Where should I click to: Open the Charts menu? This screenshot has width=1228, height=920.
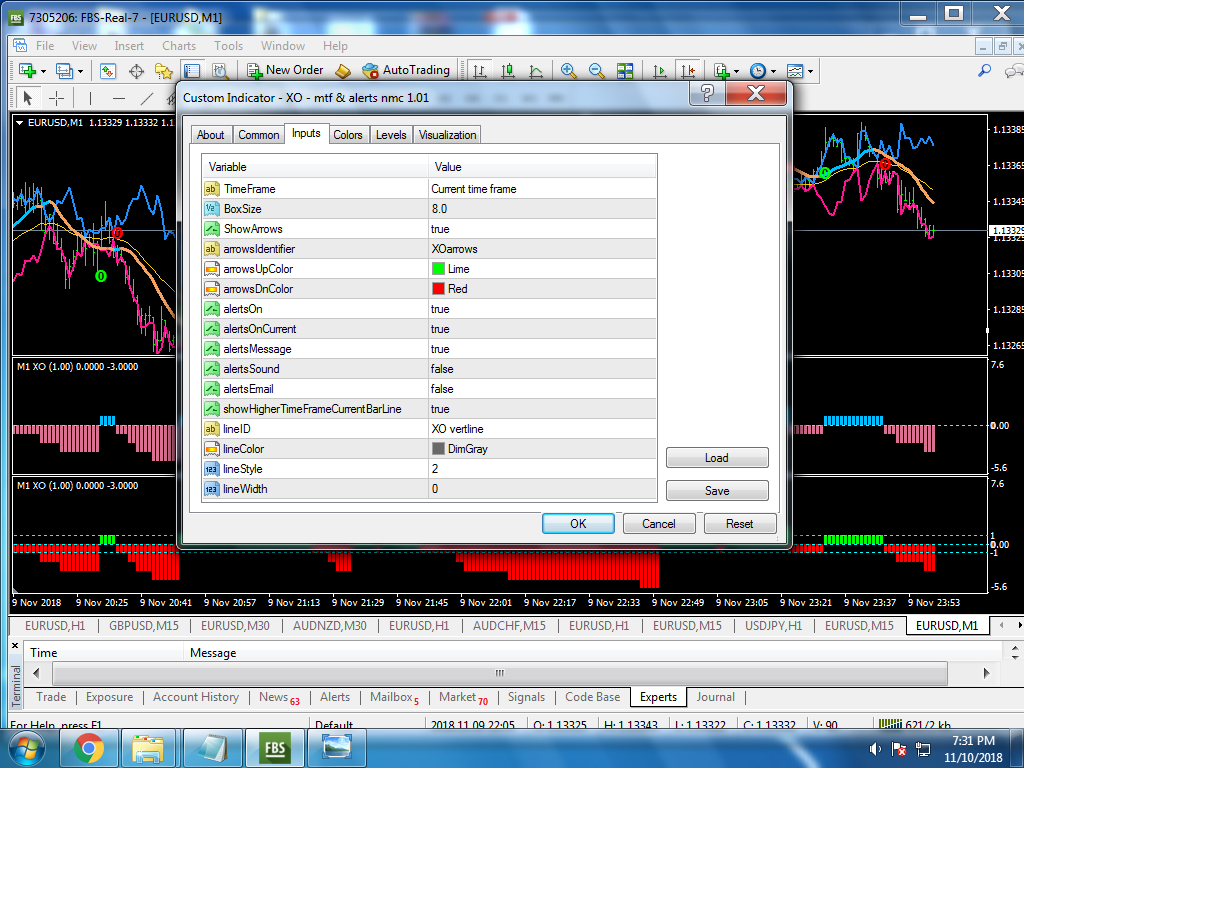click(x=179, y=46)
